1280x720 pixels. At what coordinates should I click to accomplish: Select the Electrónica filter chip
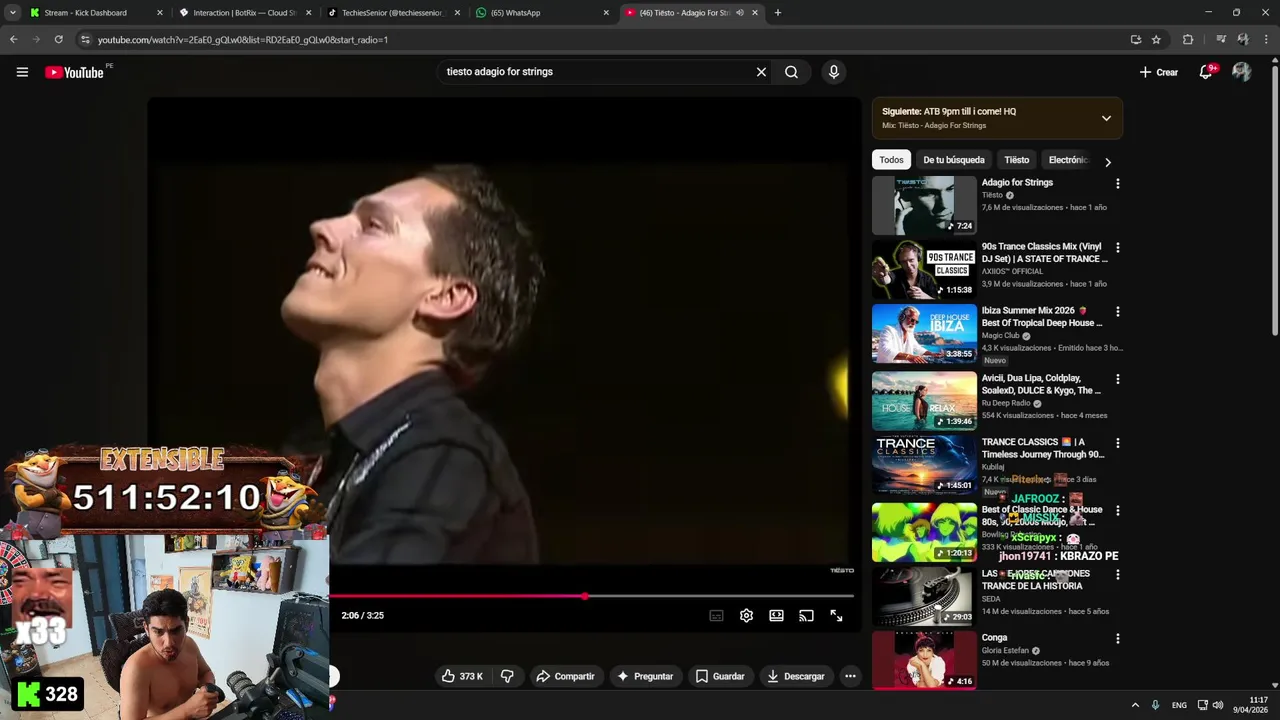[x=1067, y=160]
